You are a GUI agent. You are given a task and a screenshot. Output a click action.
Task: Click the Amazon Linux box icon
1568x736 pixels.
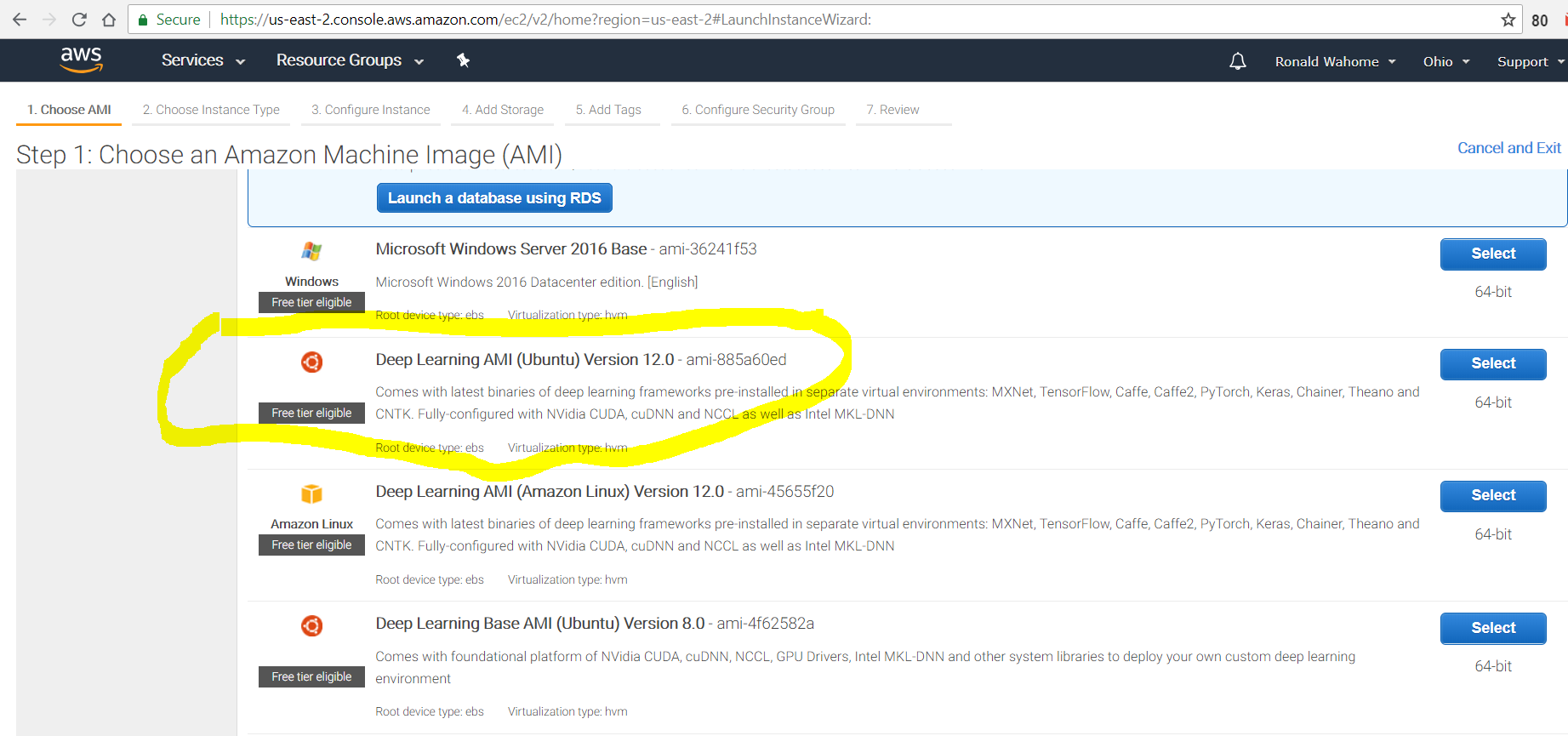[311, 494]
